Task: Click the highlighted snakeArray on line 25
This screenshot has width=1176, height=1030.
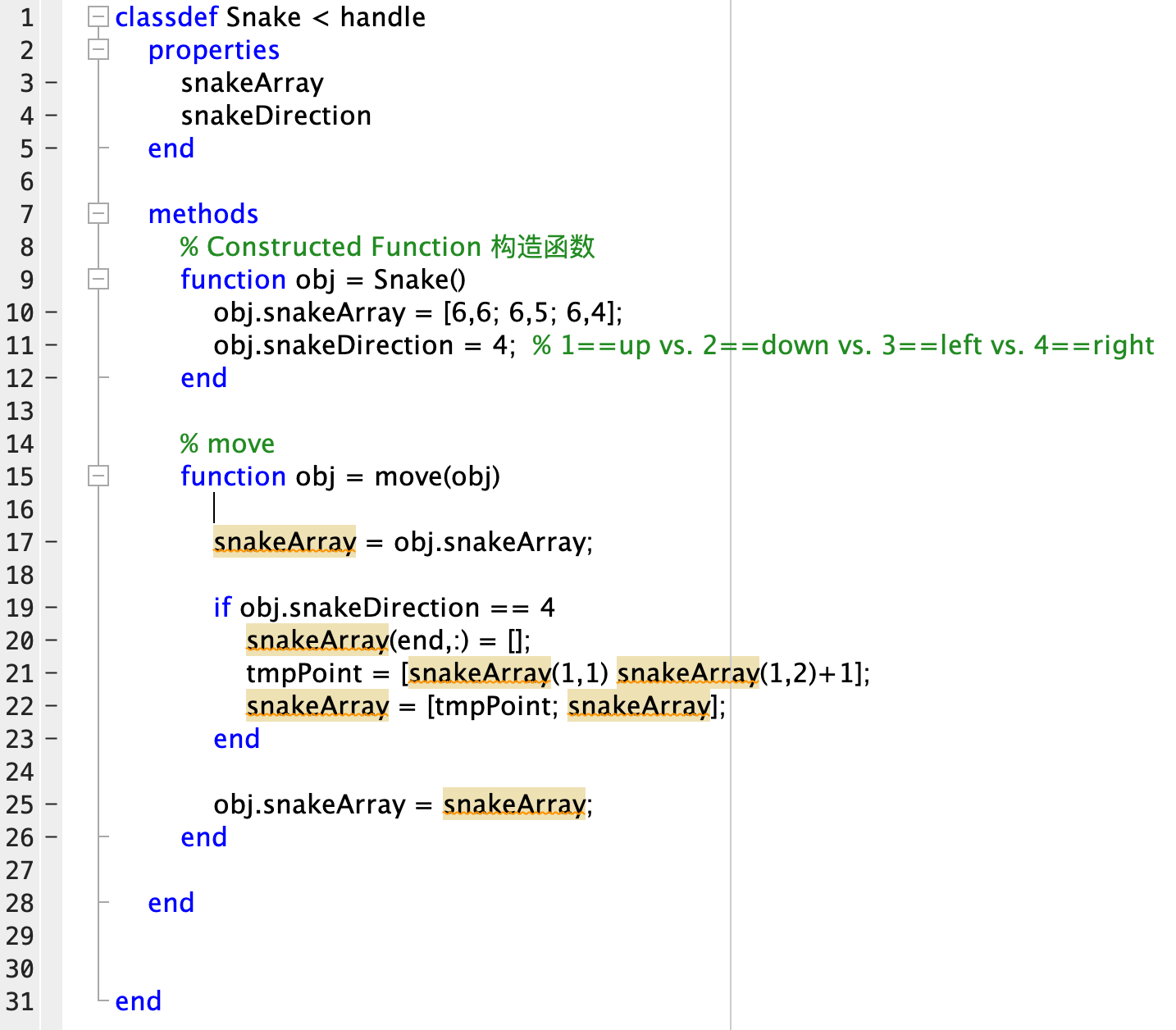Action: [514, 804]
